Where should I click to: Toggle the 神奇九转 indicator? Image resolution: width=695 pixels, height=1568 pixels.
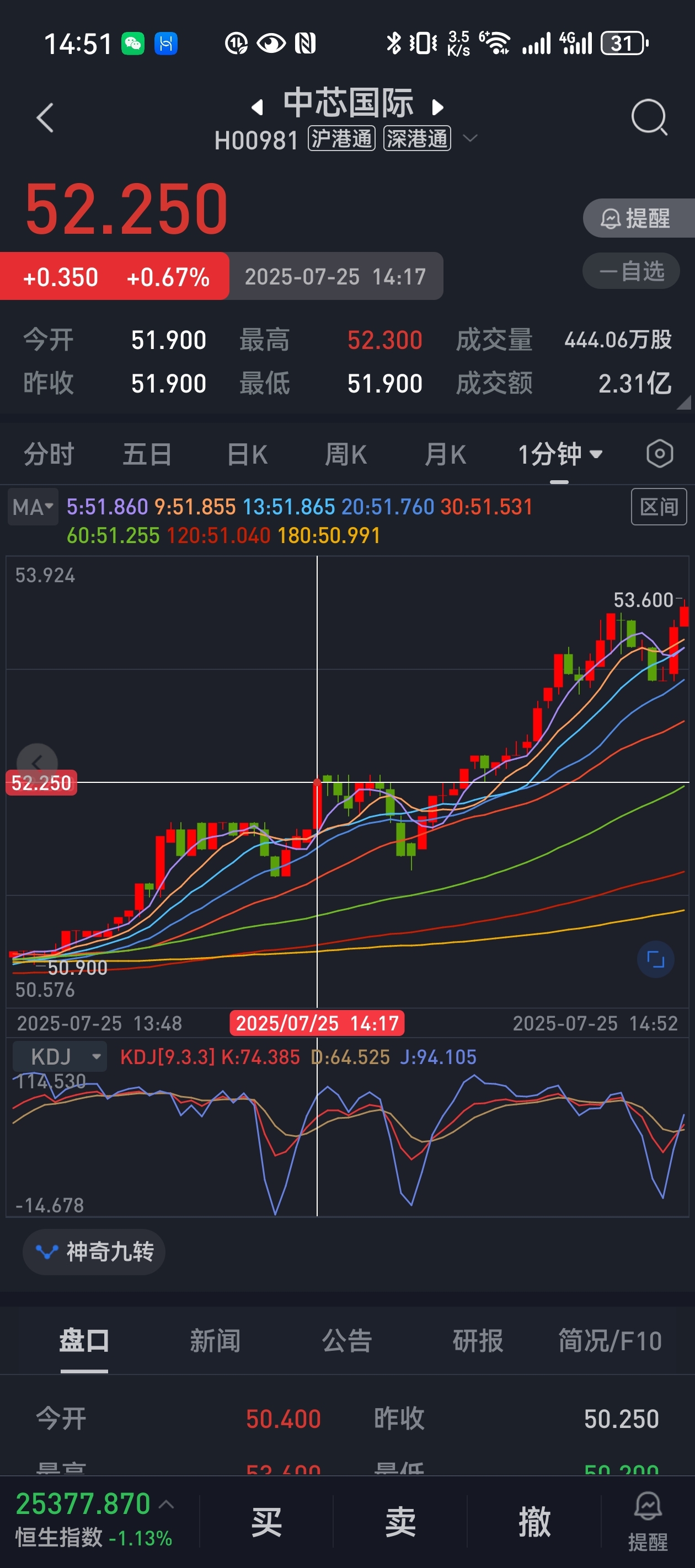click(x=94, y=1252)
